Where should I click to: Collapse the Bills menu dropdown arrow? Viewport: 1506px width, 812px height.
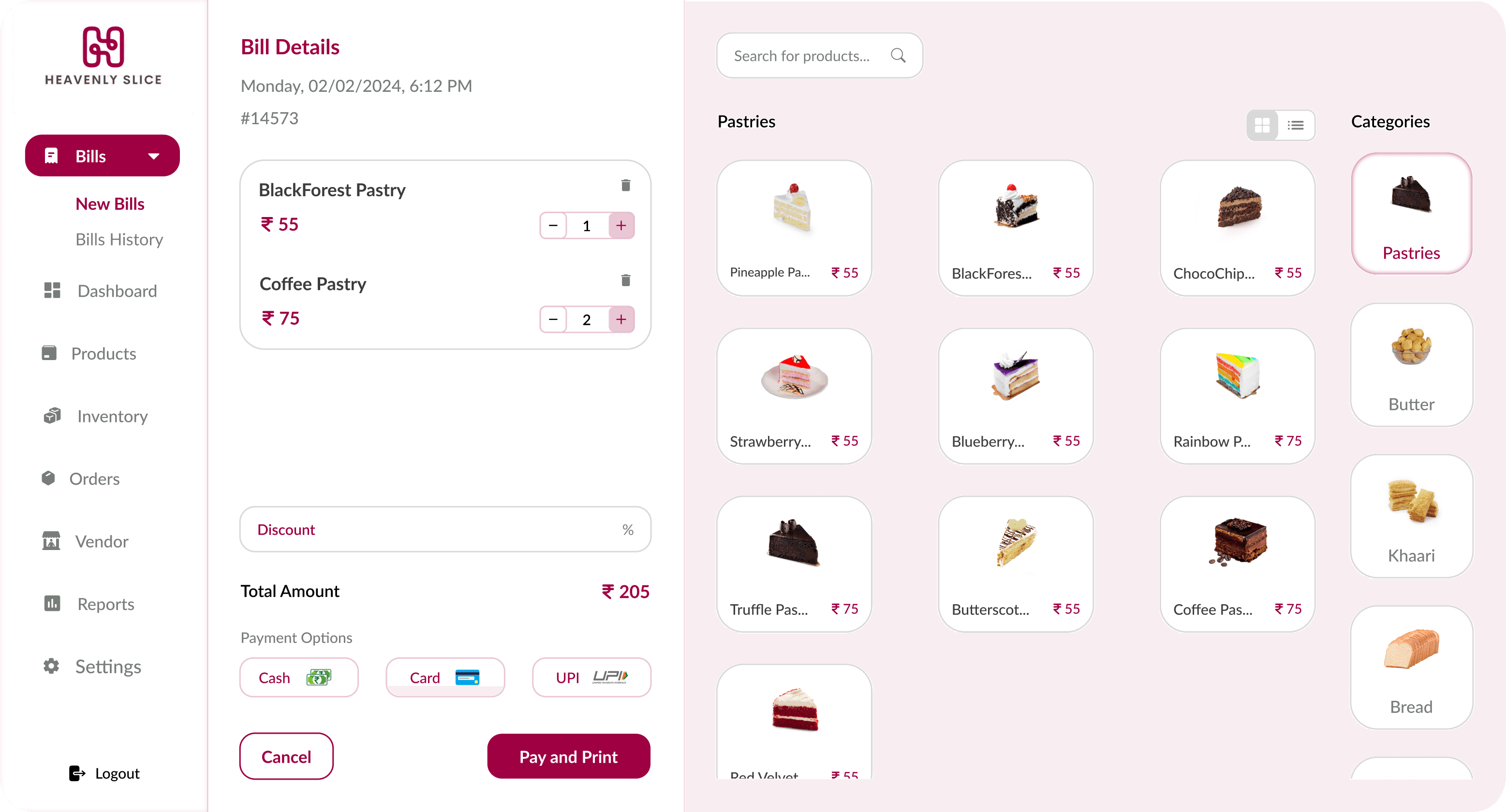pyautogui.click(x=154, y=156)
